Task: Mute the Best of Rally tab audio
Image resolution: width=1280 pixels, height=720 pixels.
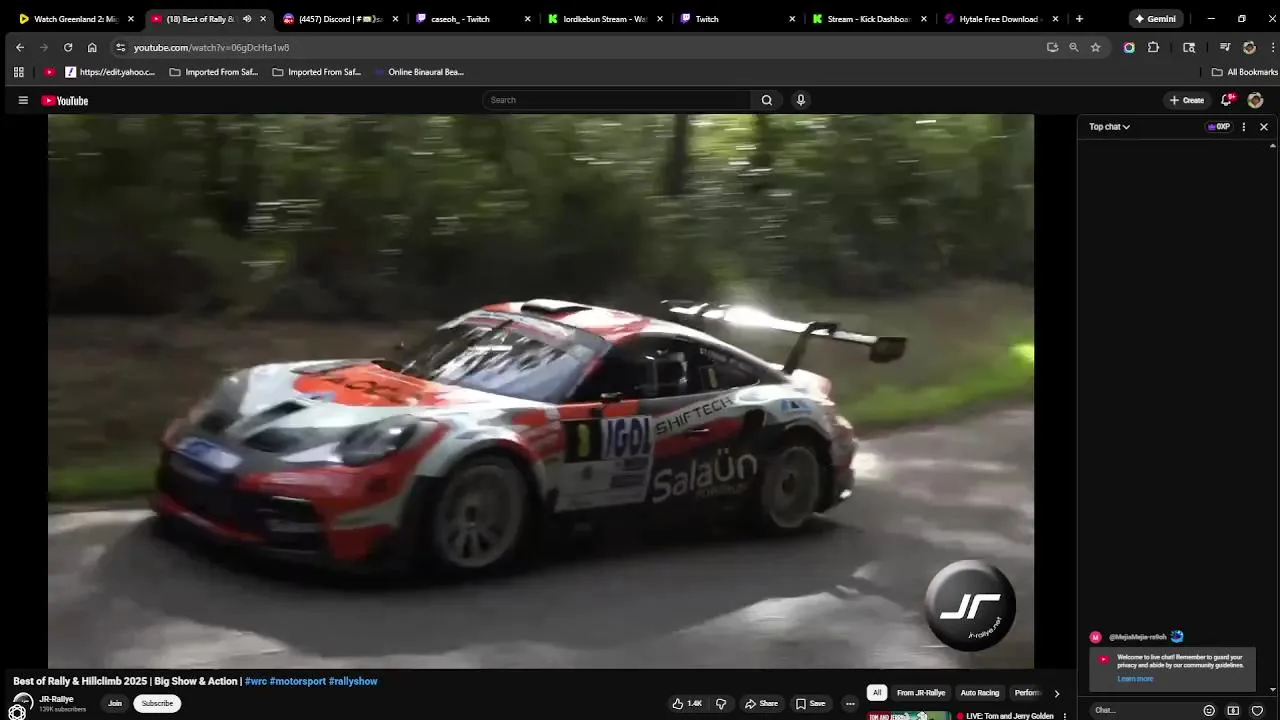Action: click(x=247, y=18)
